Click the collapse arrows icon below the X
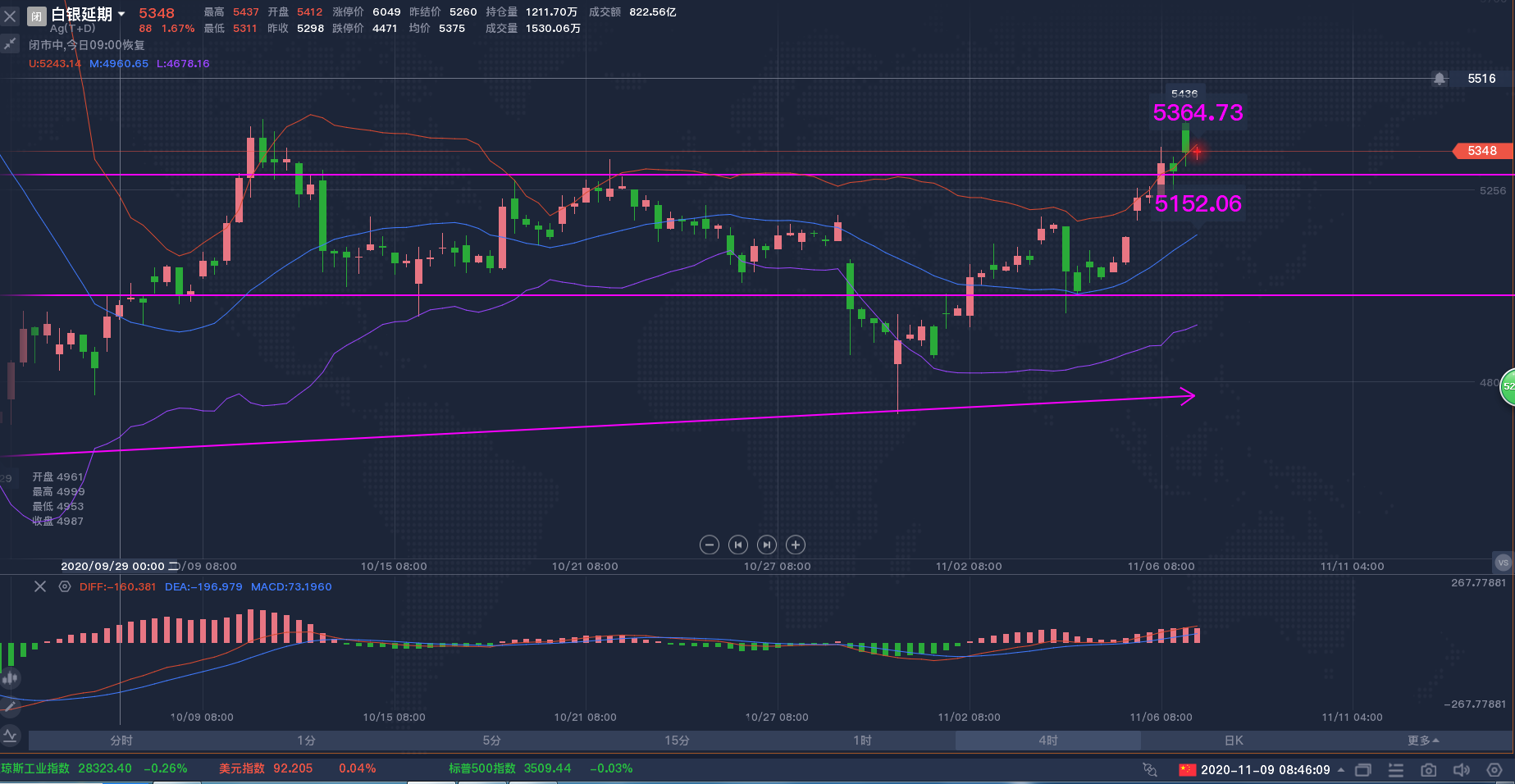1515x784 pixels. coord(10,43)
